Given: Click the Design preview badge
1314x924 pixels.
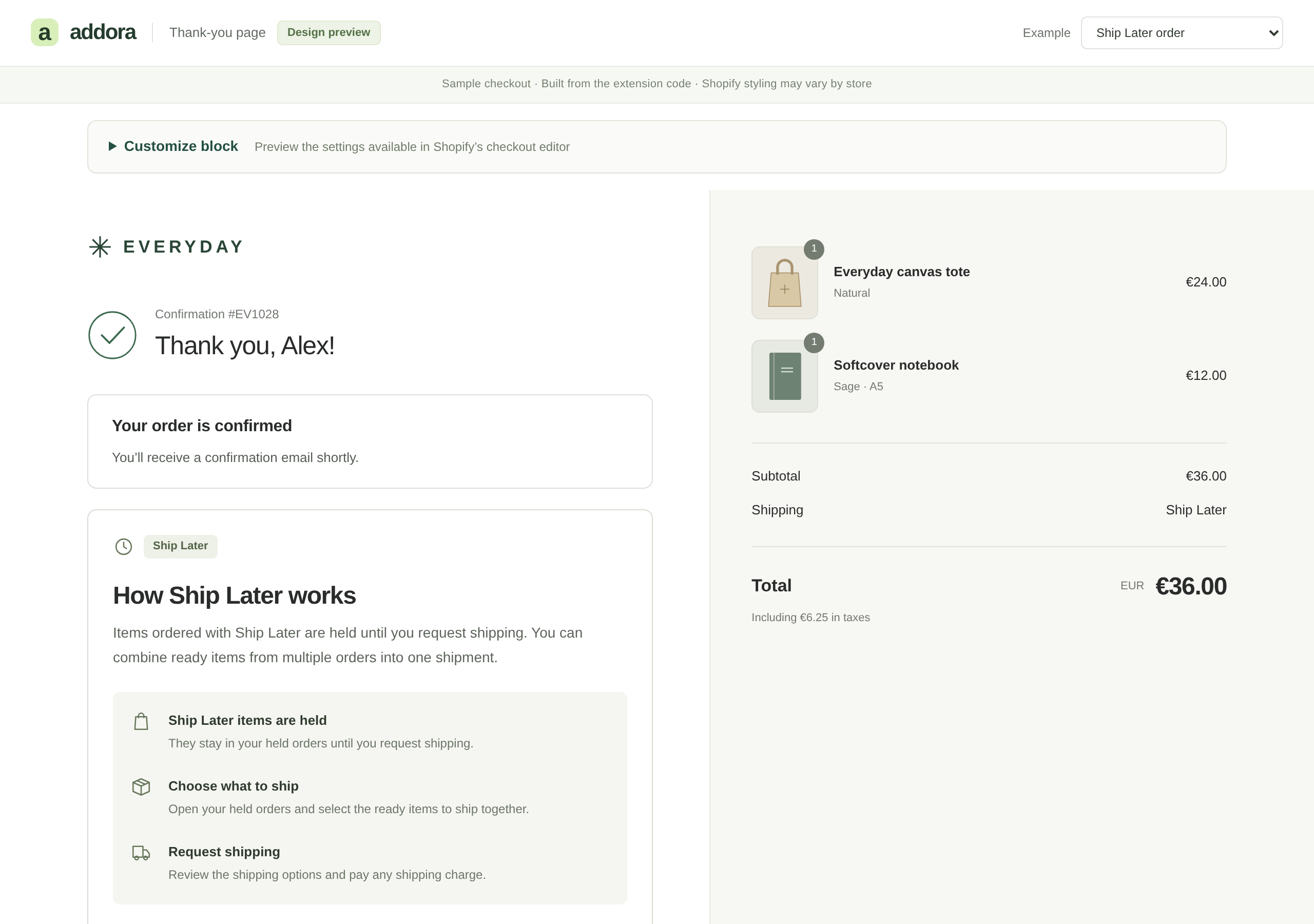Looking at the screenshot, I should pyautogui.click(x=328, y=33).
